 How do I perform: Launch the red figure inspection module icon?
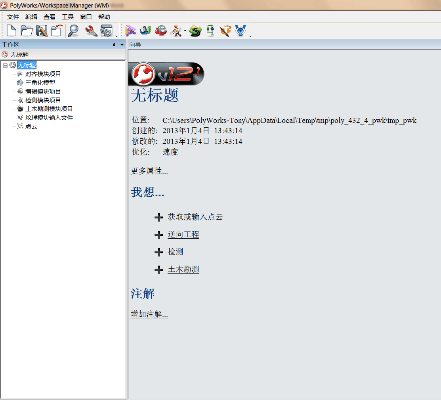click(x=176, y=31)
